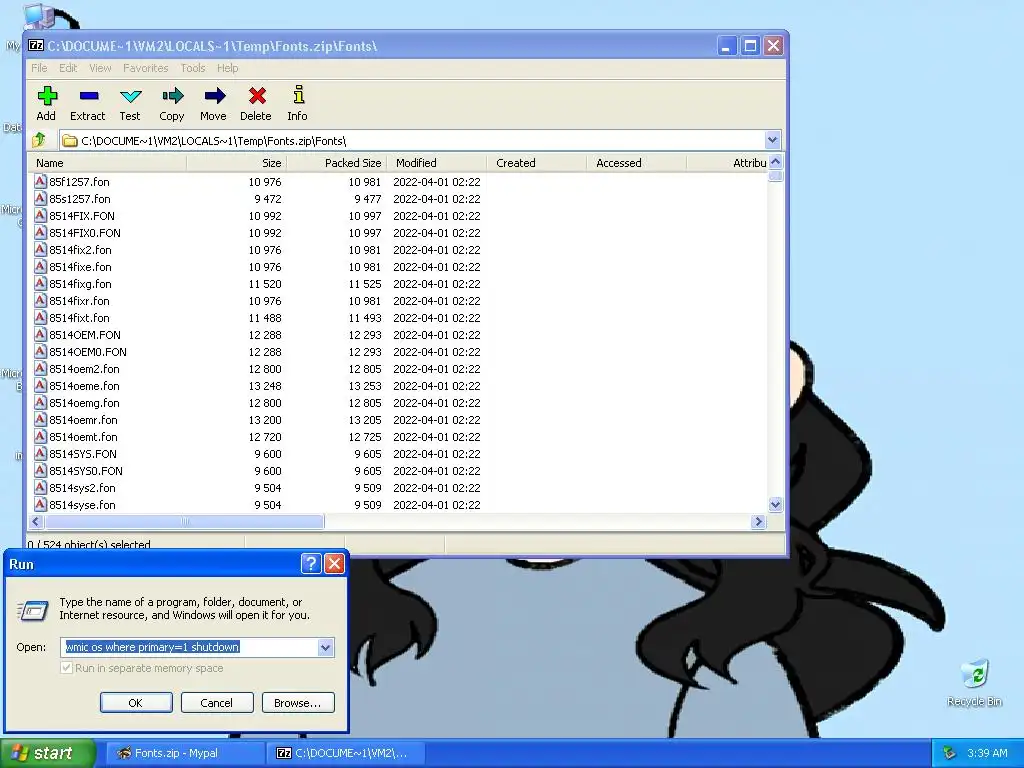Click the red Delete icon
The width and height of the screenshot is (1024, 768).
pos(256,97)
